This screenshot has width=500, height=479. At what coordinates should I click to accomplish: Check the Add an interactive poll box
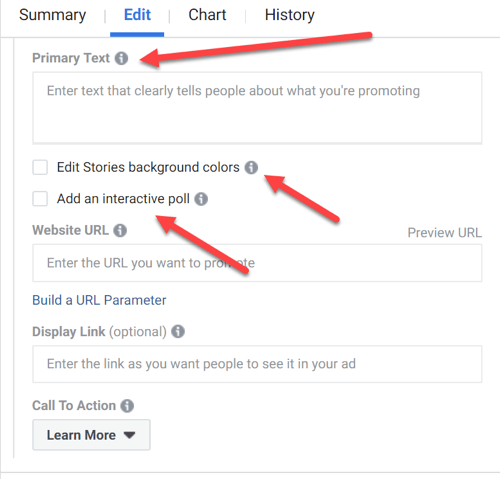[x=40, y=199]
